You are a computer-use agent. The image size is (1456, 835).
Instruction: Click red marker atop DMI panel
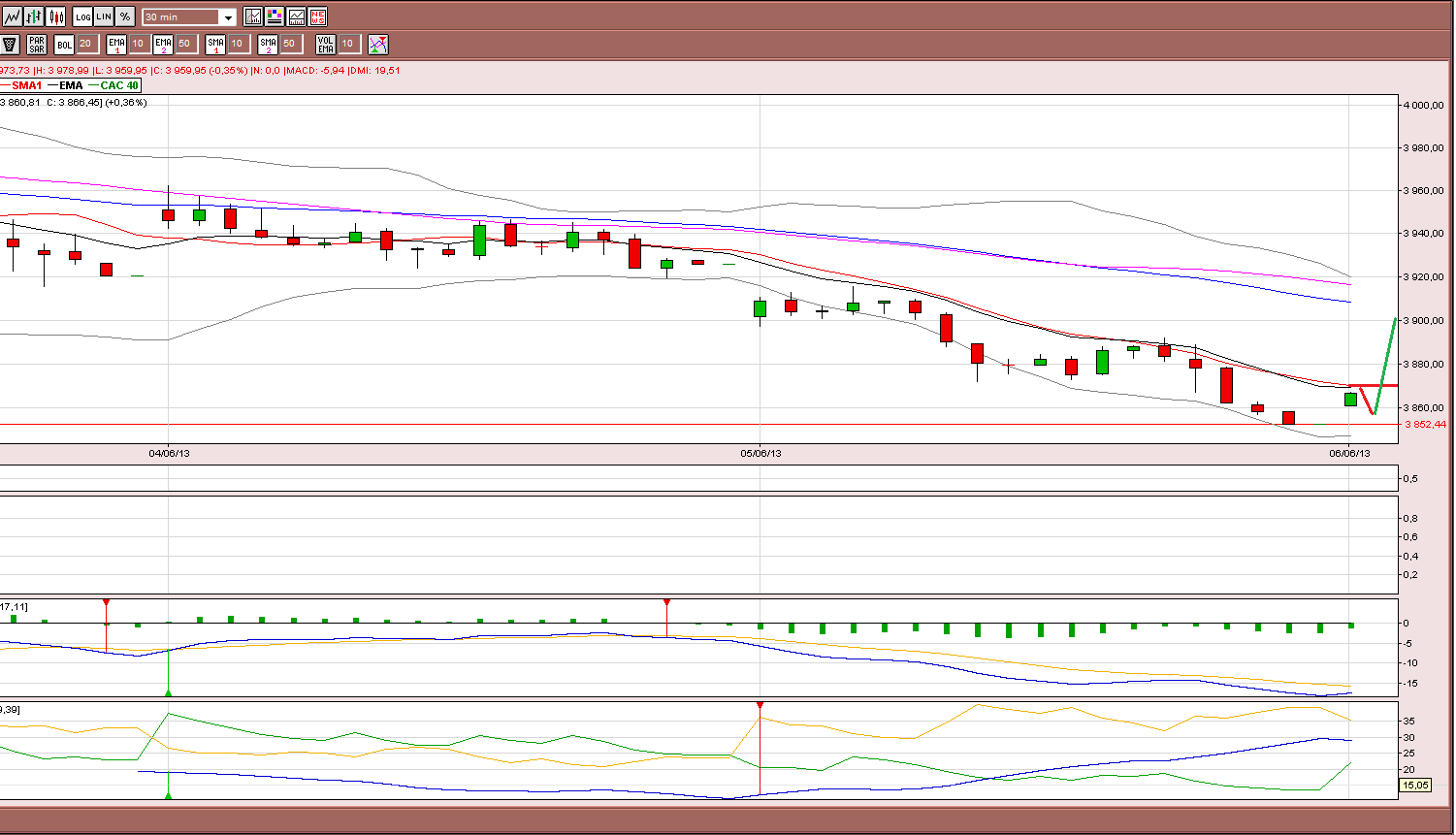tap(760, 705)
